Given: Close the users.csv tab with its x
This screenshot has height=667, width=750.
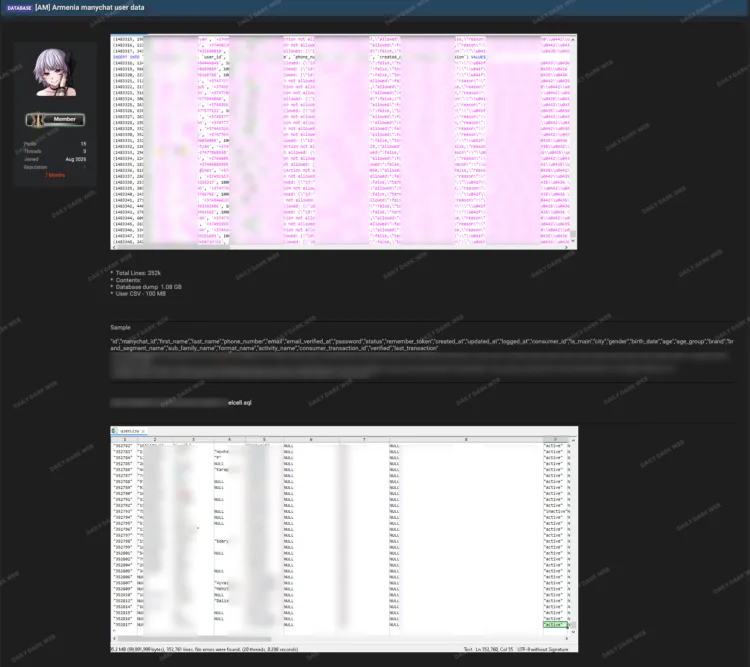Looking at the screenshot, I should (x=143, y=431).
